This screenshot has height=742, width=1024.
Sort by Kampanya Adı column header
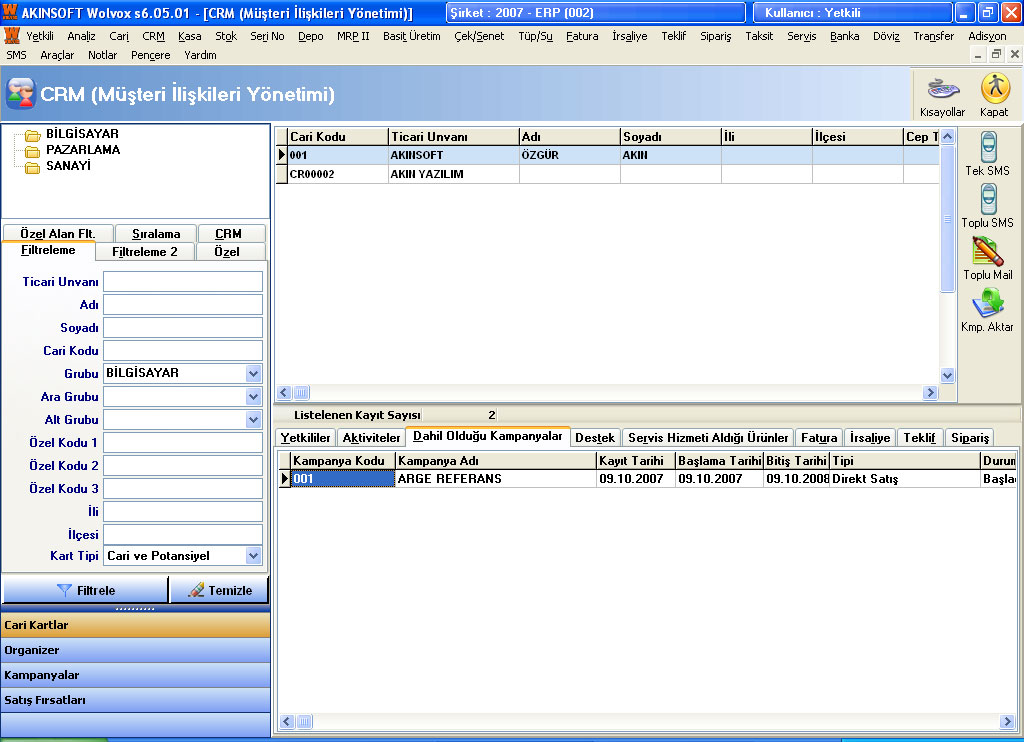click(x=495, y=460)
